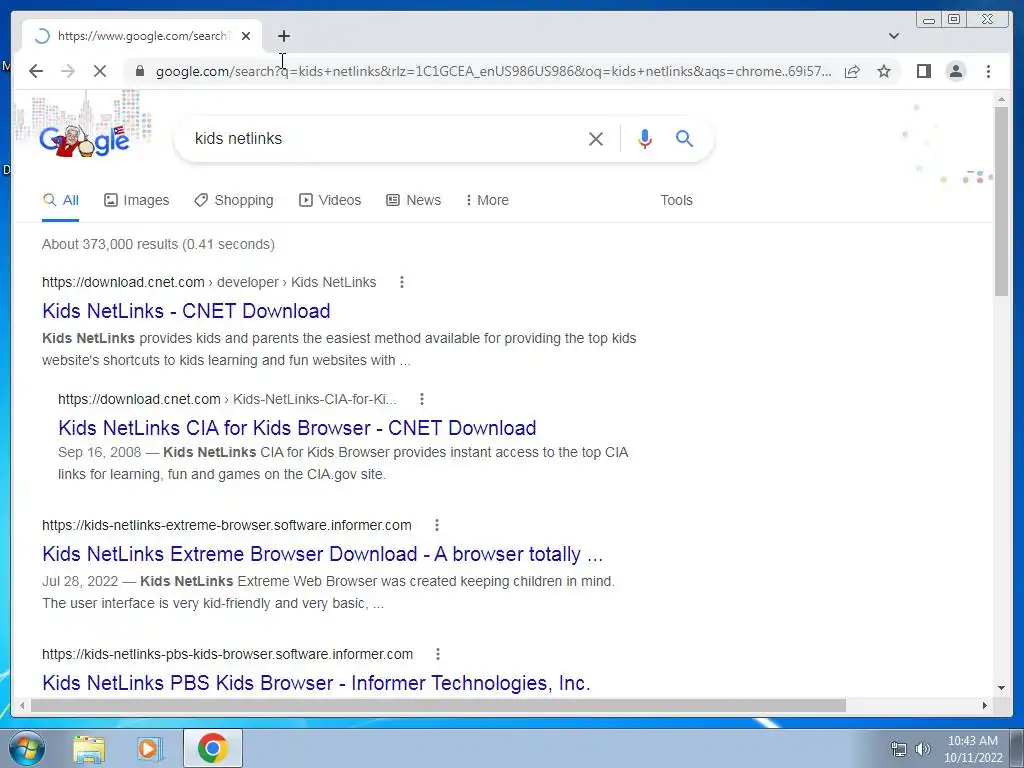Close the Google search tab
Screen dimensions: 1024x768
(246, 37)
